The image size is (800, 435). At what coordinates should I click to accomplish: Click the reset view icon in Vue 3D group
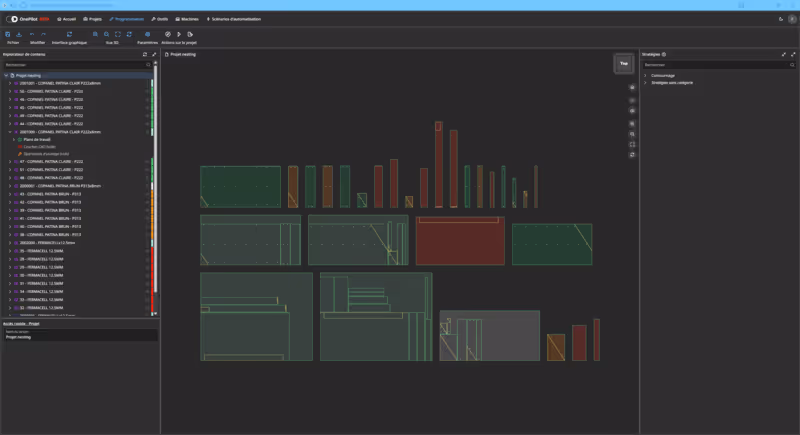tap(129, 34)
